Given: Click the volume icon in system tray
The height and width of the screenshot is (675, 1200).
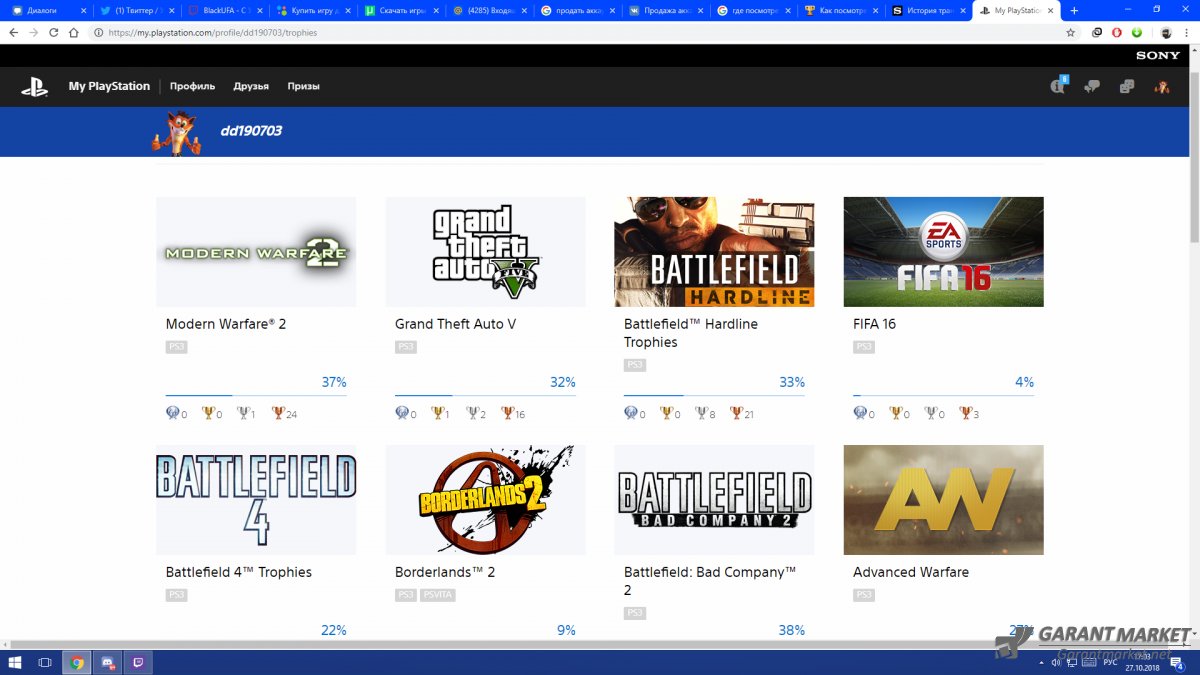Looking at the screenshot, I should 1056,662.
